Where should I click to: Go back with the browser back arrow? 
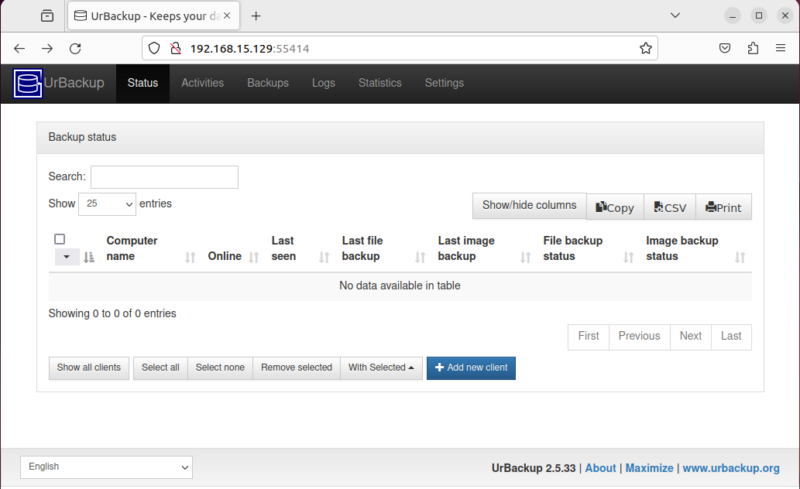(19, 48)
